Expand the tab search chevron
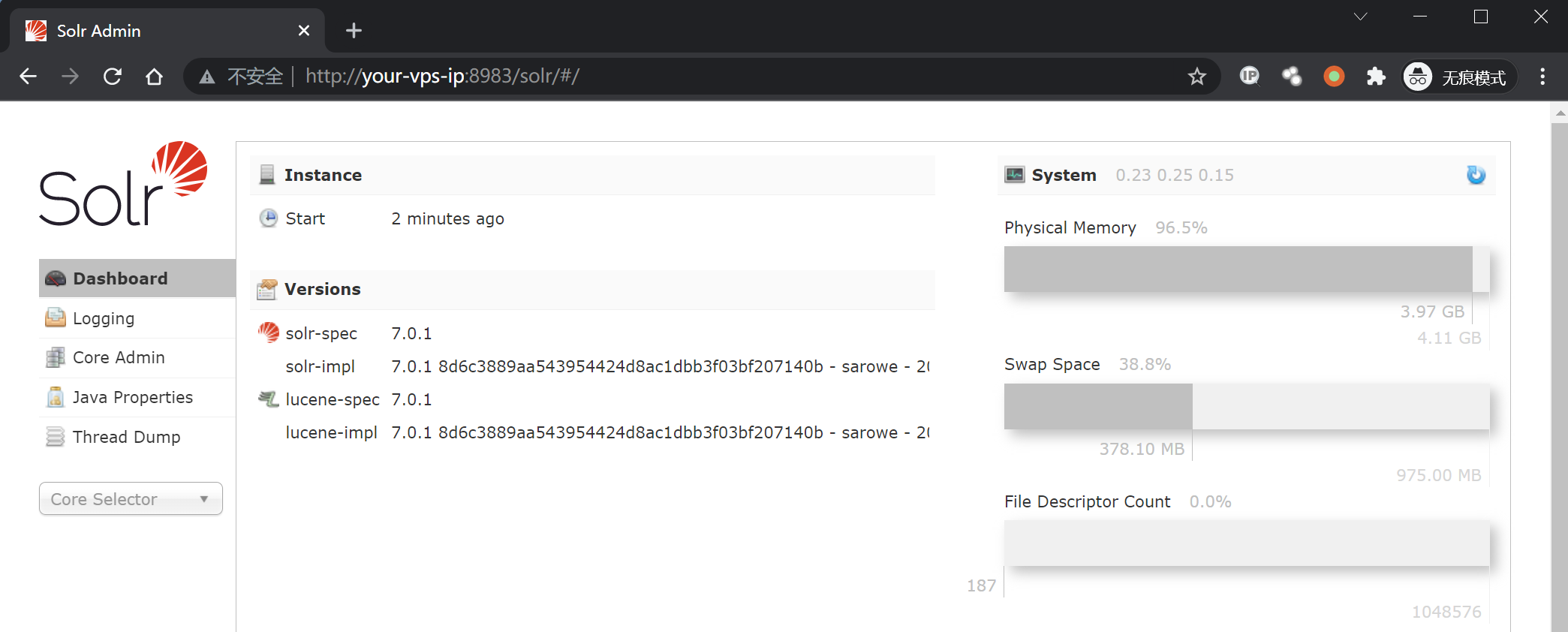Viewport: 1568px width, 632px height. coord(1360,17)
